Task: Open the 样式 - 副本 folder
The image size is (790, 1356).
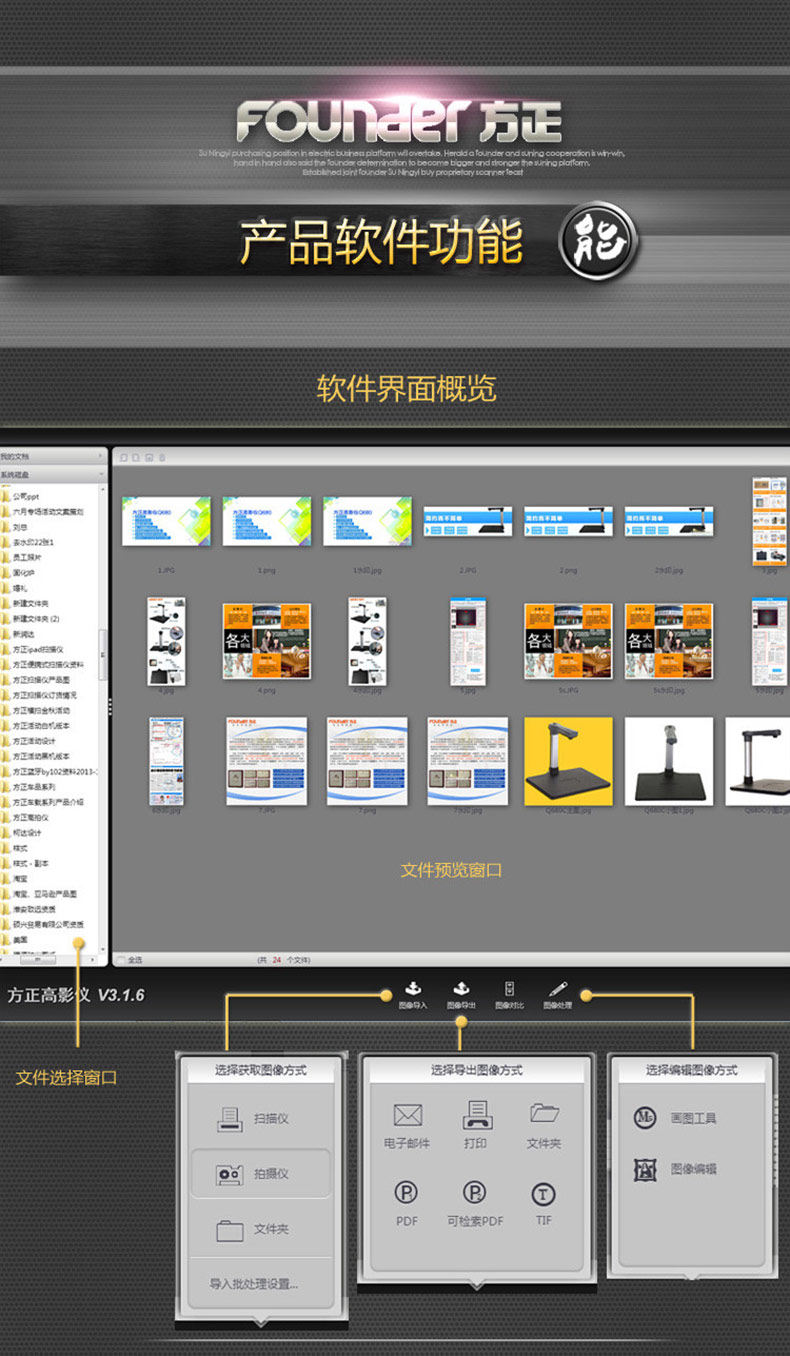Action: (x=25, y=863)
